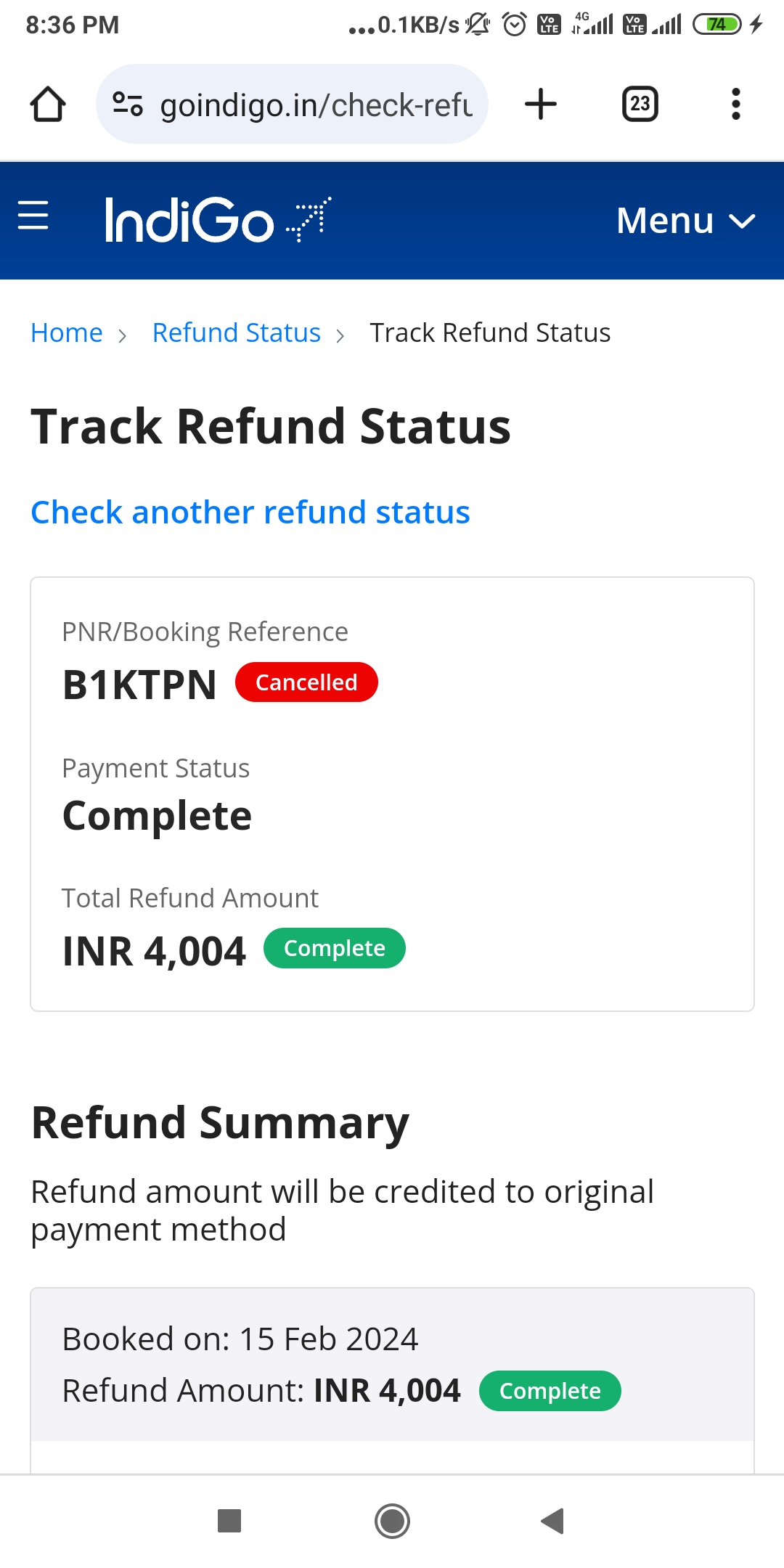Viewport: 784px width, 1568px height.
Task: Go to Home breadcrumb link
Action: pyautogui.click(x=67, y=332)
